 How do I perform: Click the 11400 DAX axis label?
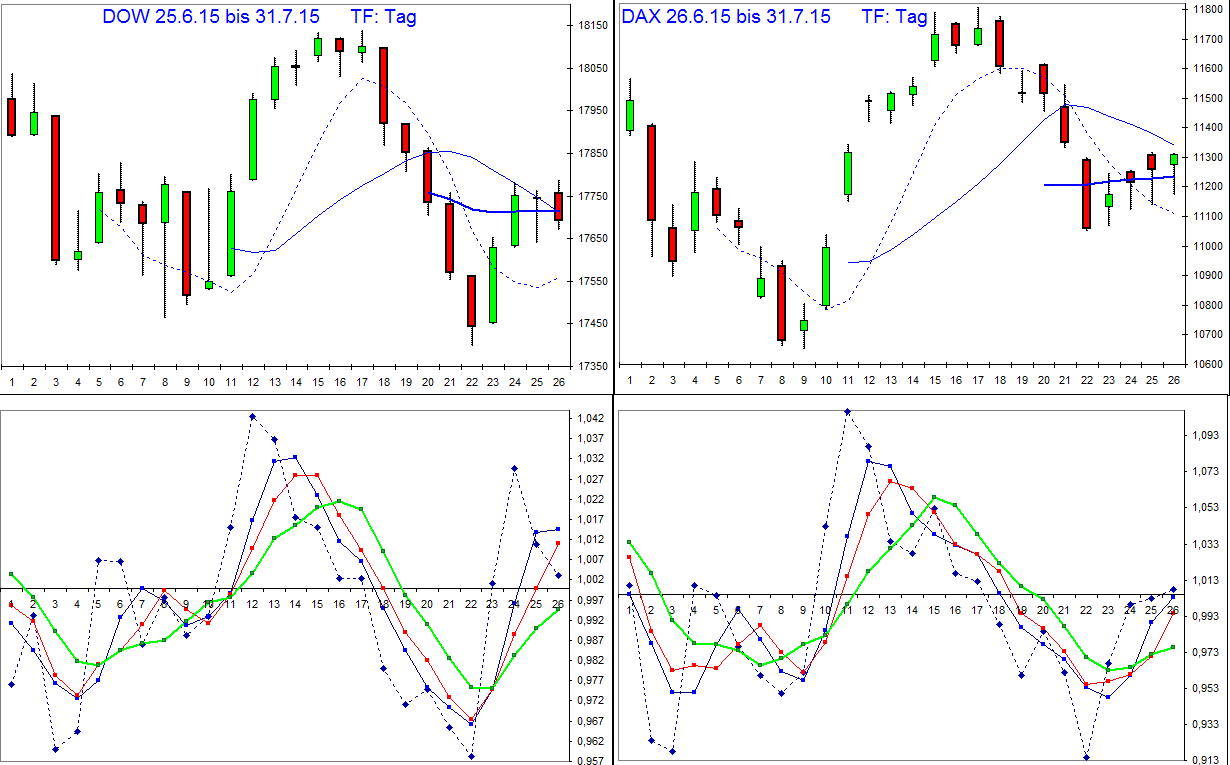[1209, 127]
